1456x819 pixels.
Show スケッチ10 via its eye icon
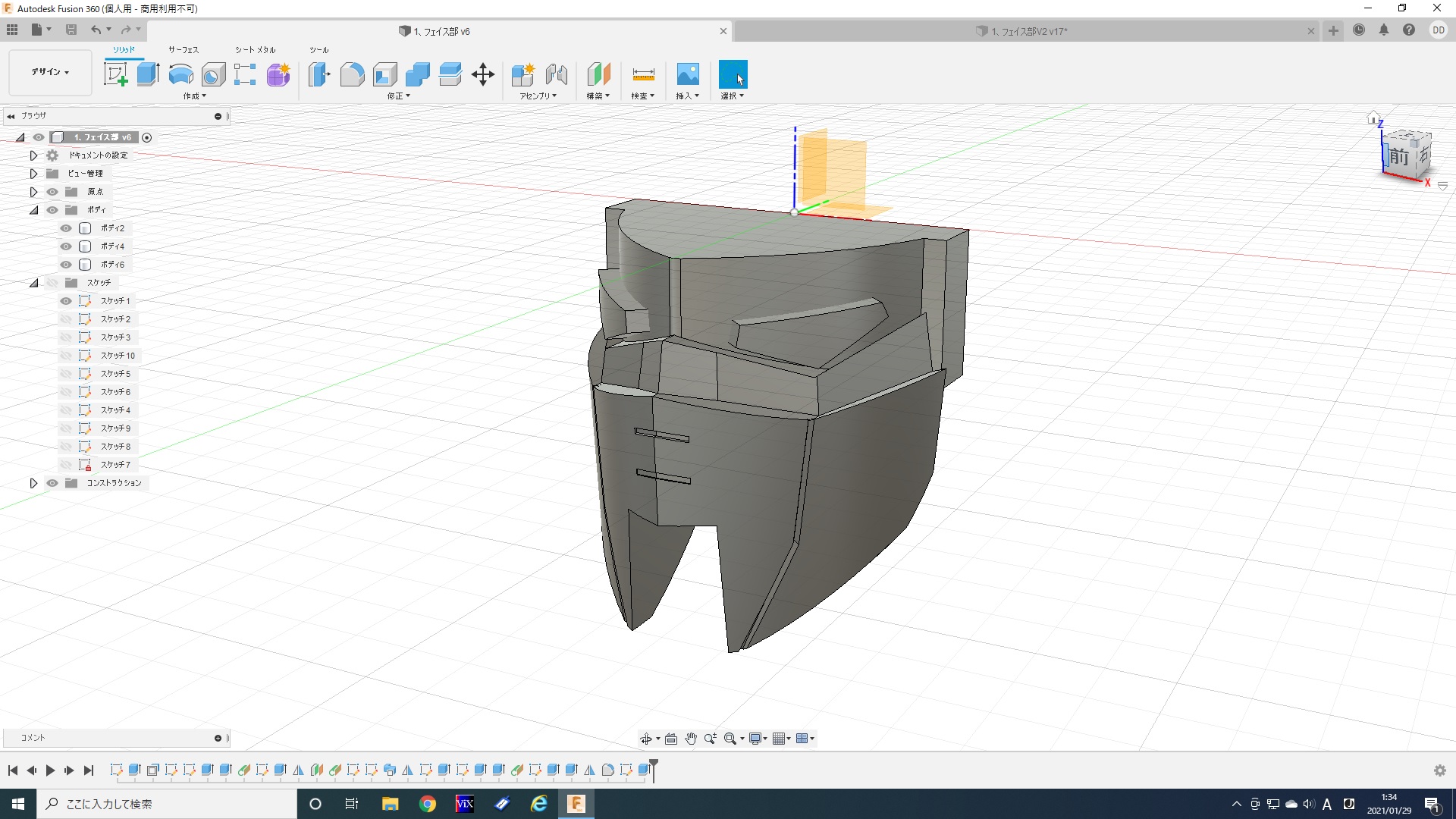66,356
